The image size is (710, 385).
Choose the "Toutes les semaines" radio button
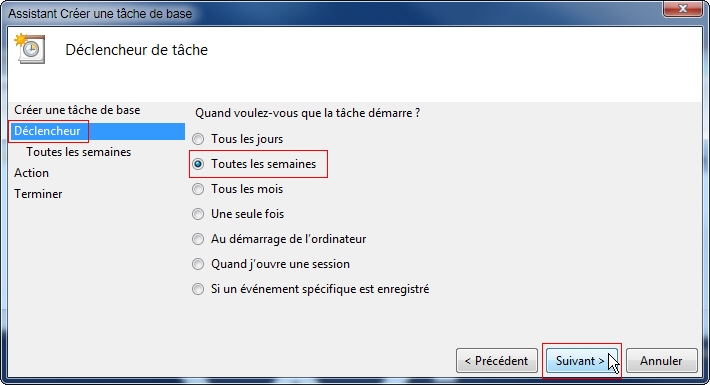point(198,164)
